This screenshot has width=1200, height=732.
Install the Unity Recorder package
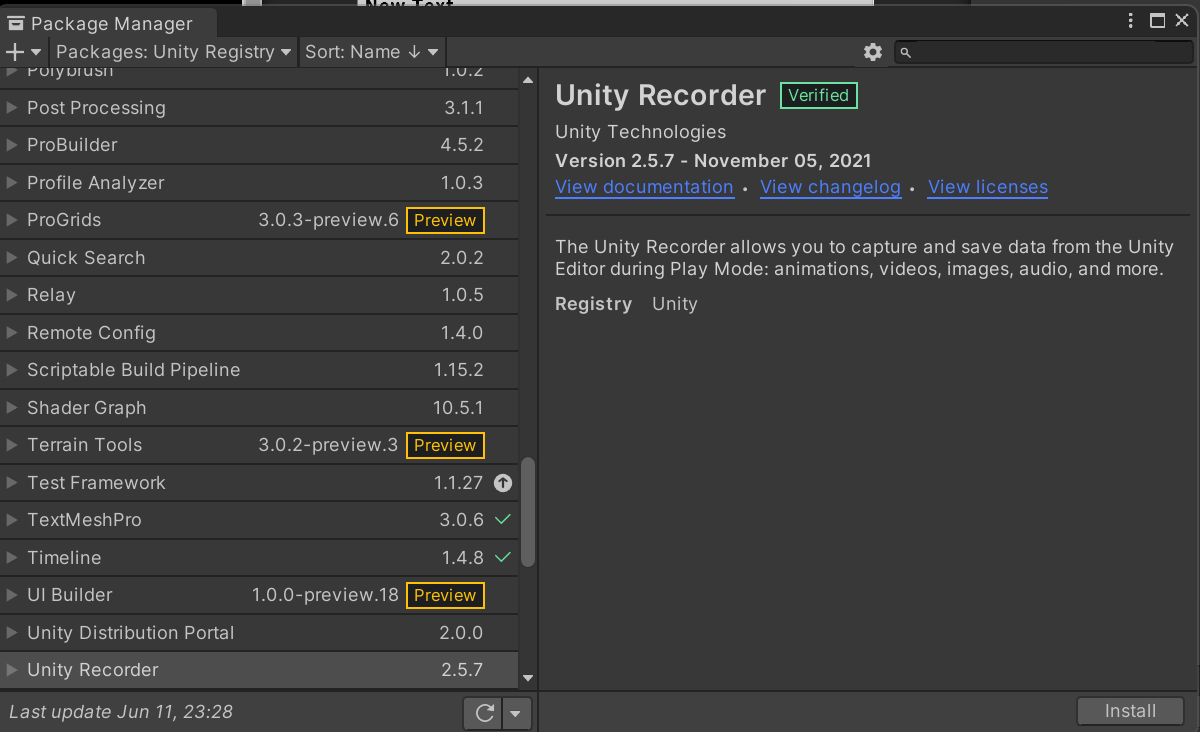point(1130,711)
